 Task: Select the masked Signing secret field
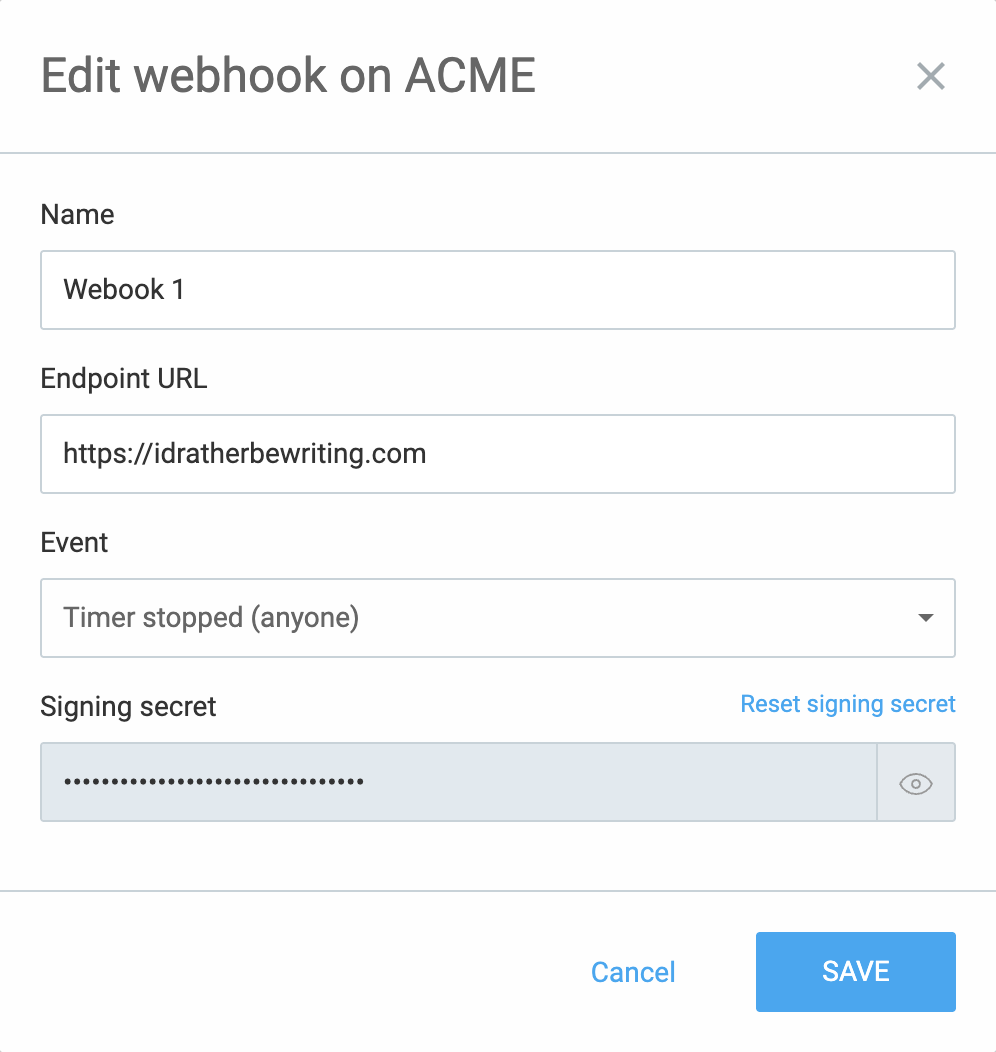pos(459,782)
